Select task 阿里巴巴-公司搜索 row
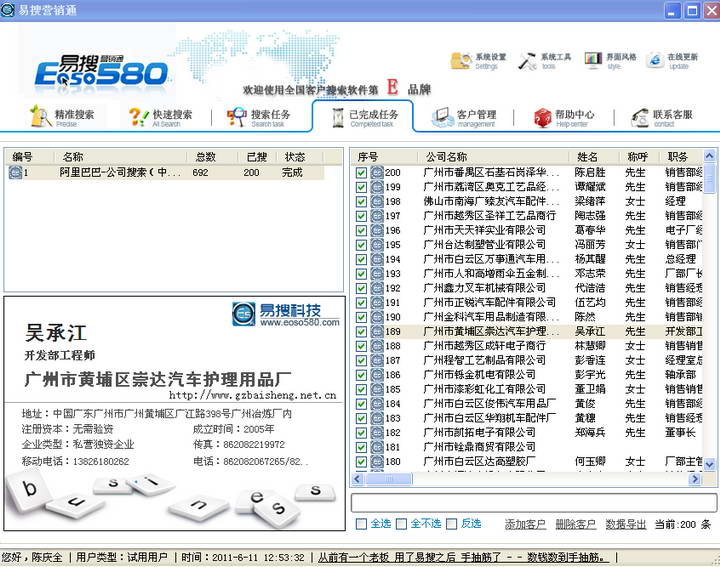The height and width of the screenshot is (567, 720). point(166,173)
